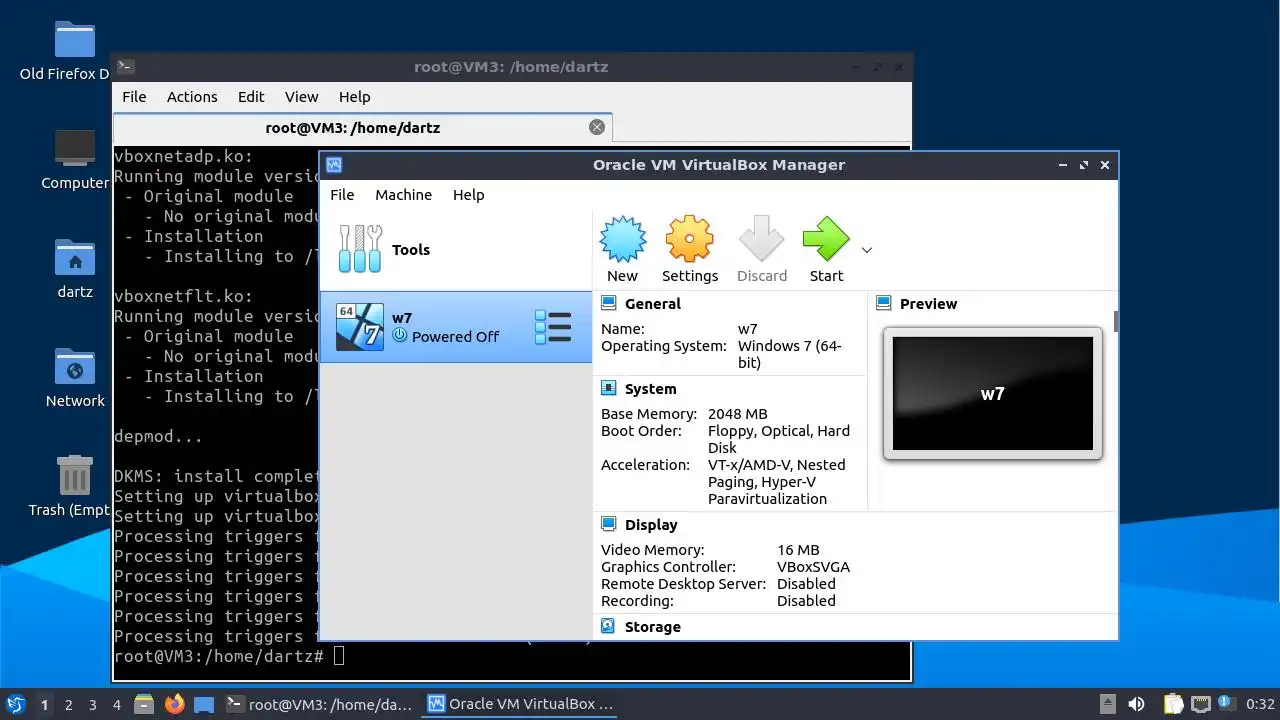Open the VirtualBox File menu
The width and height of the screenshot is (1280, 720).
click(342, 195)
